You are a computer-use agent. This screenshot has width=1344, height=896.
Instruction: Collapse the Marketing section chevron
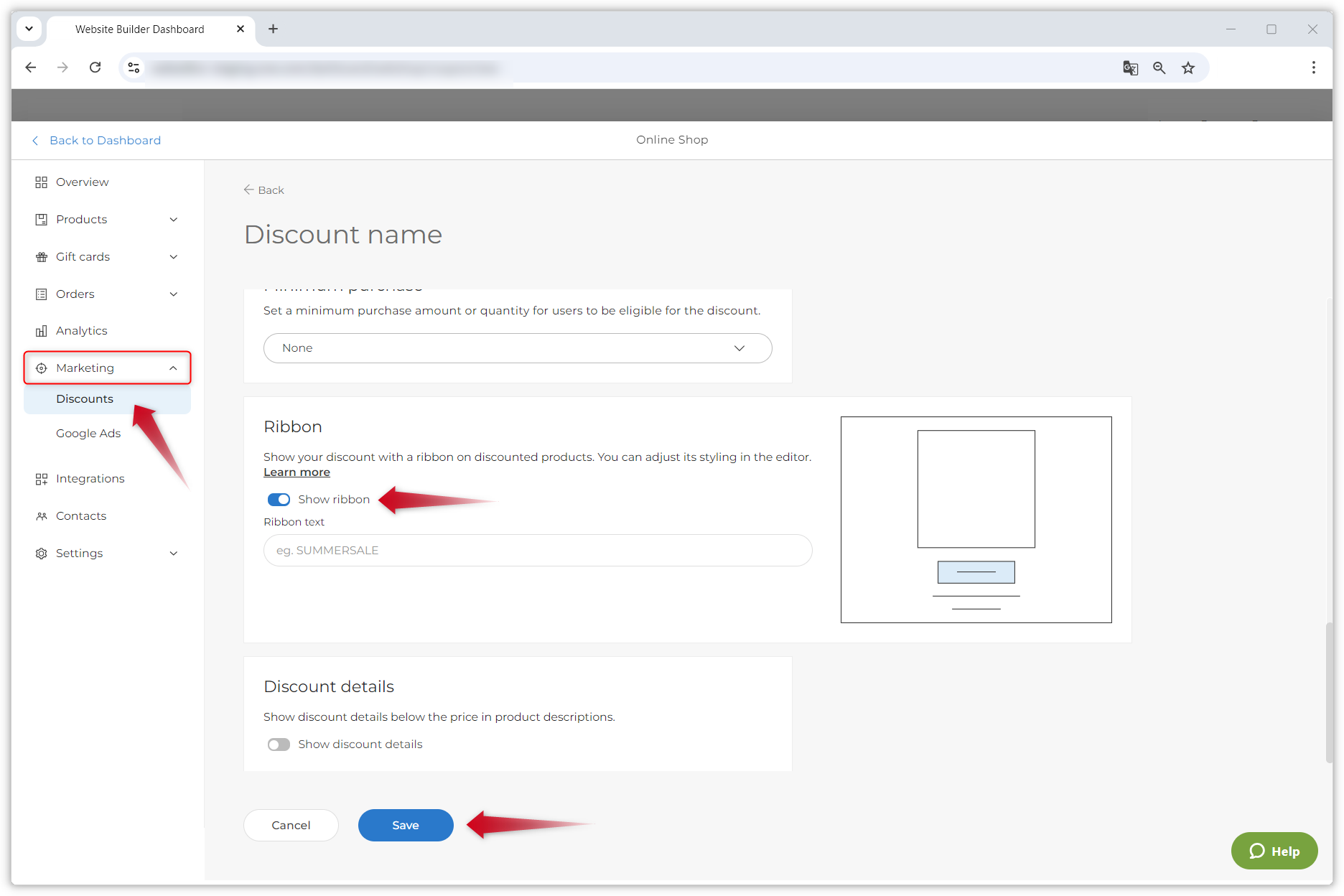(x=173, y=368)
